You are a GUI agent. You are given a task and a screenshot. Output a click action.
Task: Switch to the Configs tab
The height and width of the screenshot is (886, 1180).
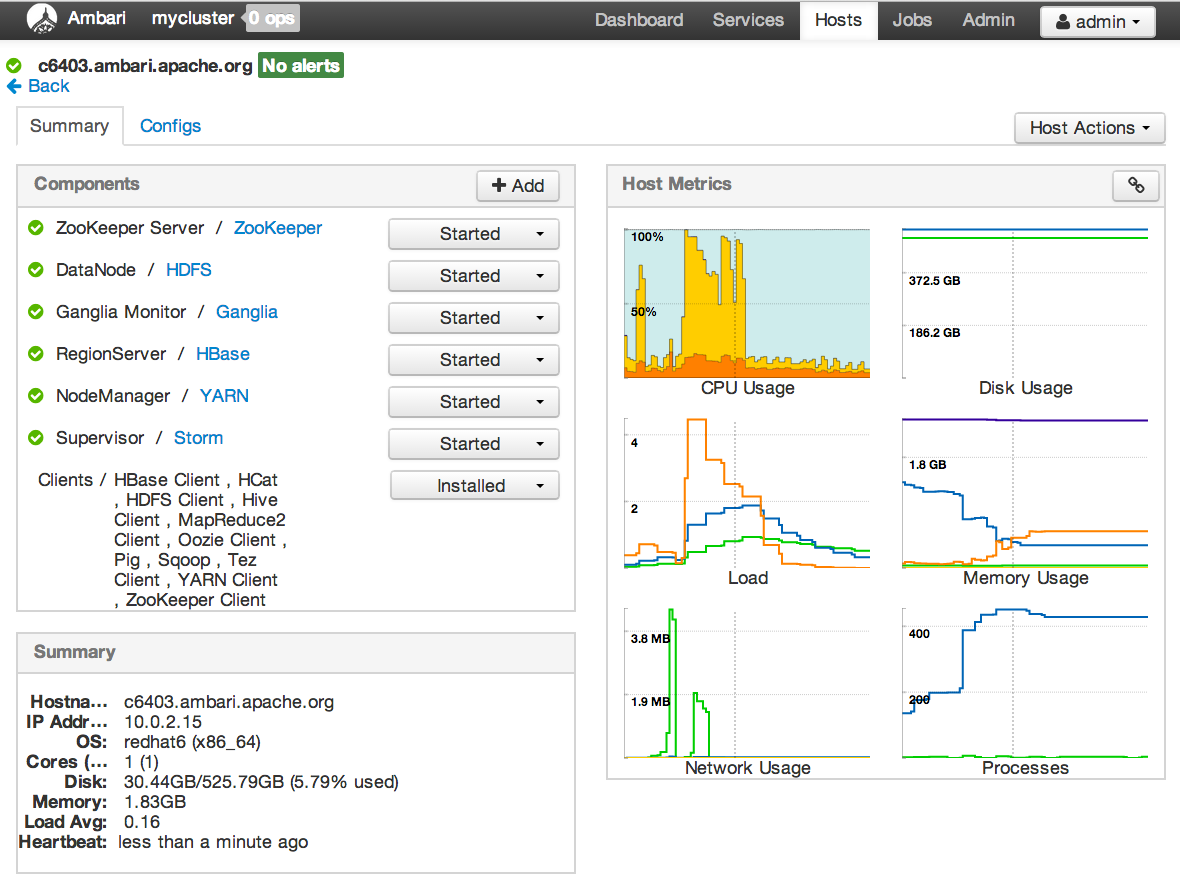170,126
